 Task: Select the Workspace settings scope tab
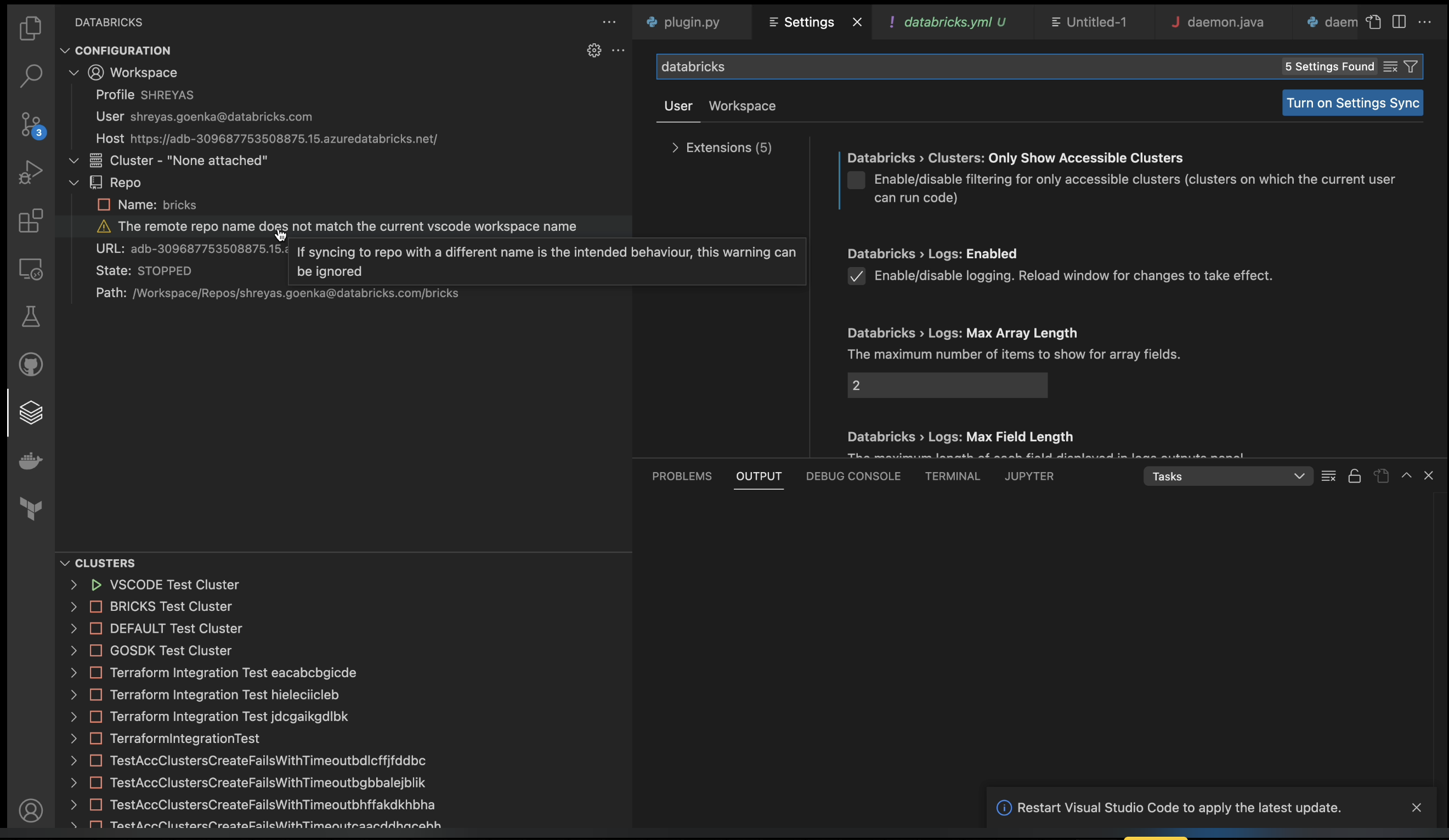coord(742,106)
